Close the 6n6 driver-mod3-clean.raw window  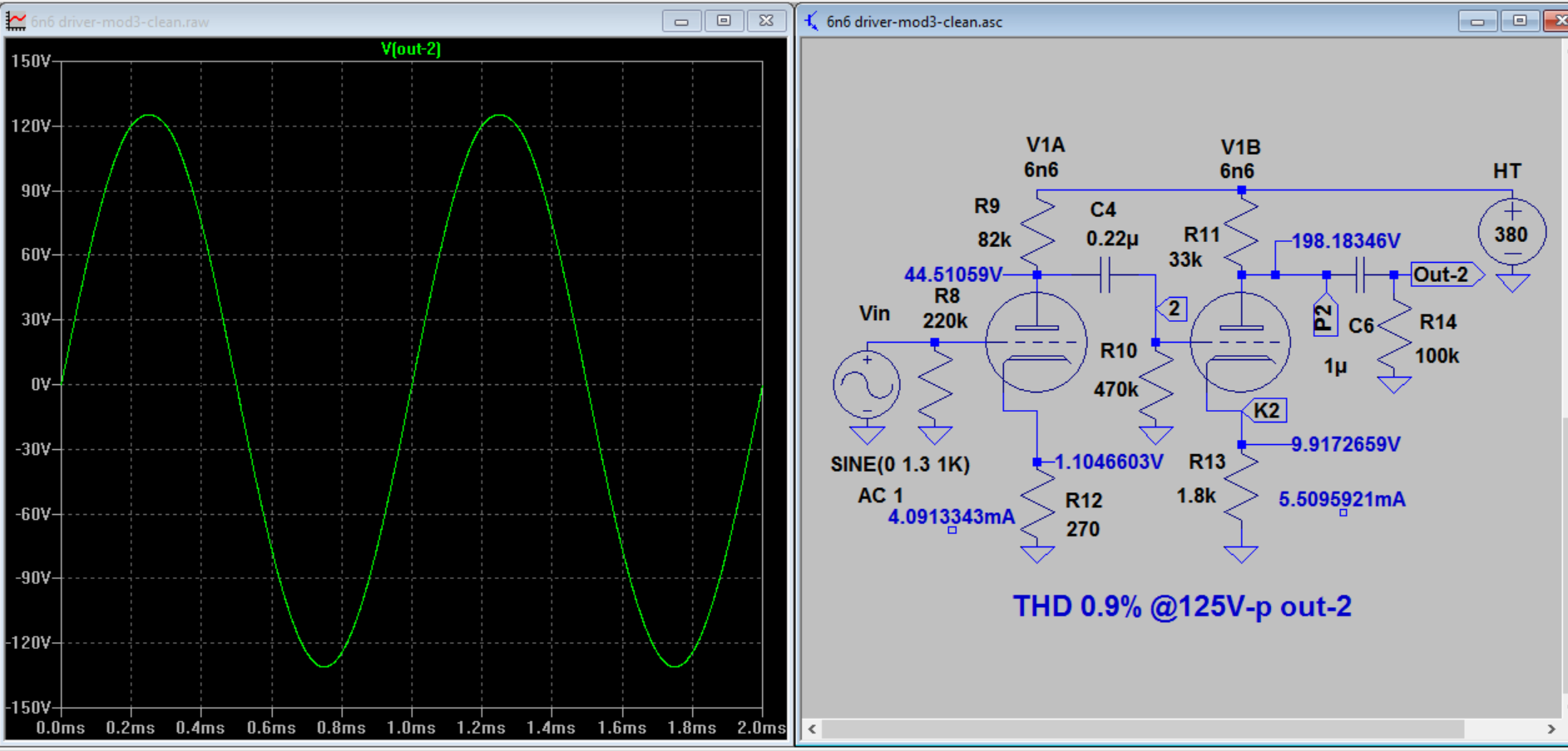tap(766, 21)
